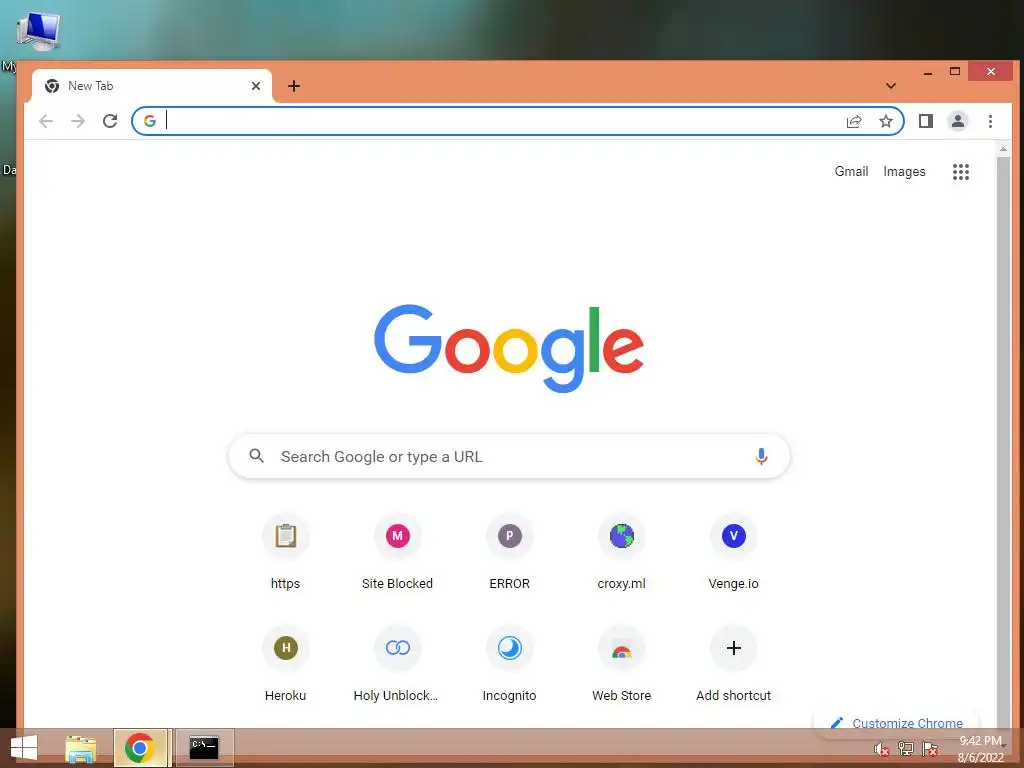Screen dimensions: 1024x768
Task: Open the Heroku shortcut tile
Action: tap(285, 664)
